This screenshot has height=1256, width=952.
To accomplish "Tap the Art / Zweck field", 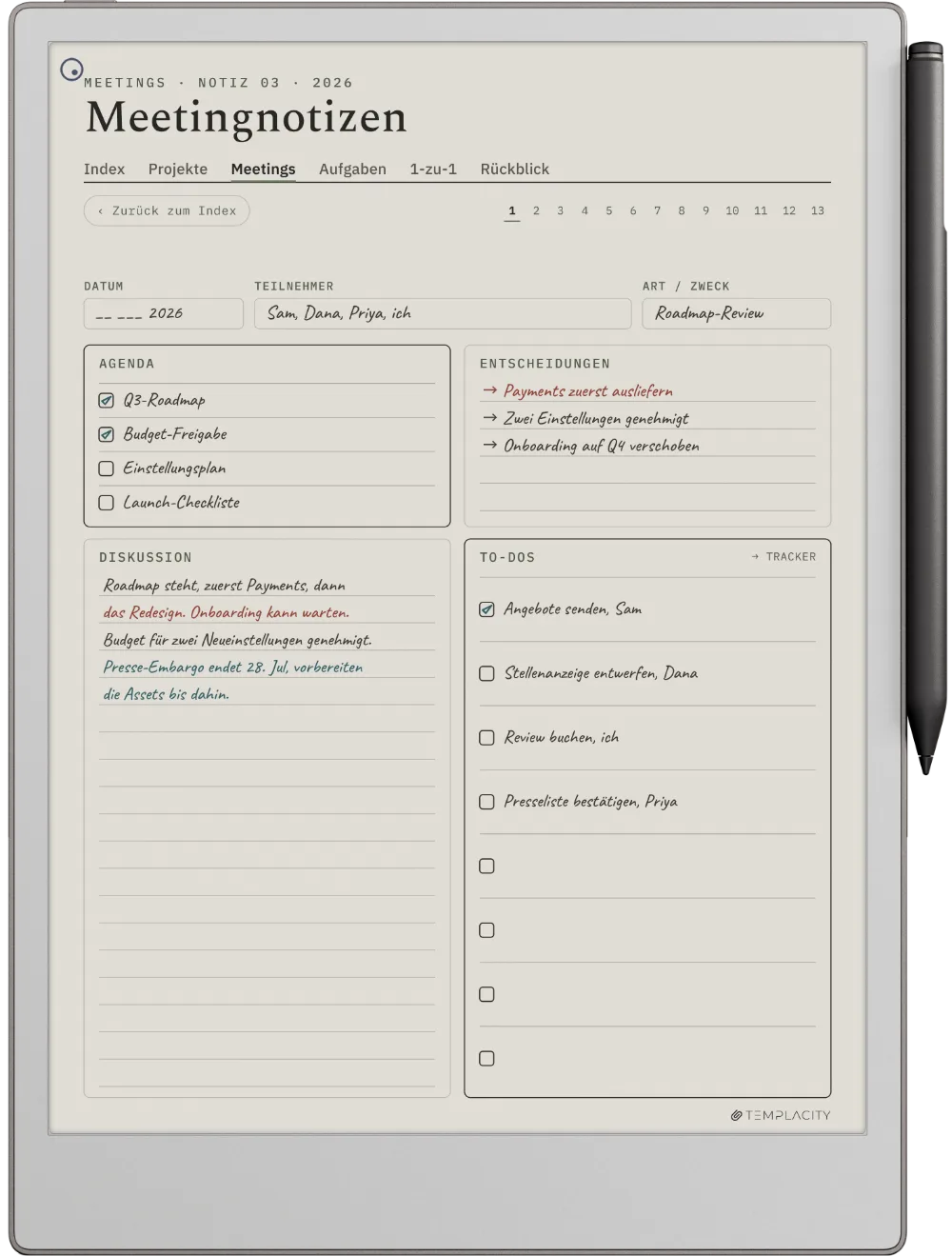I will (736, 313).
